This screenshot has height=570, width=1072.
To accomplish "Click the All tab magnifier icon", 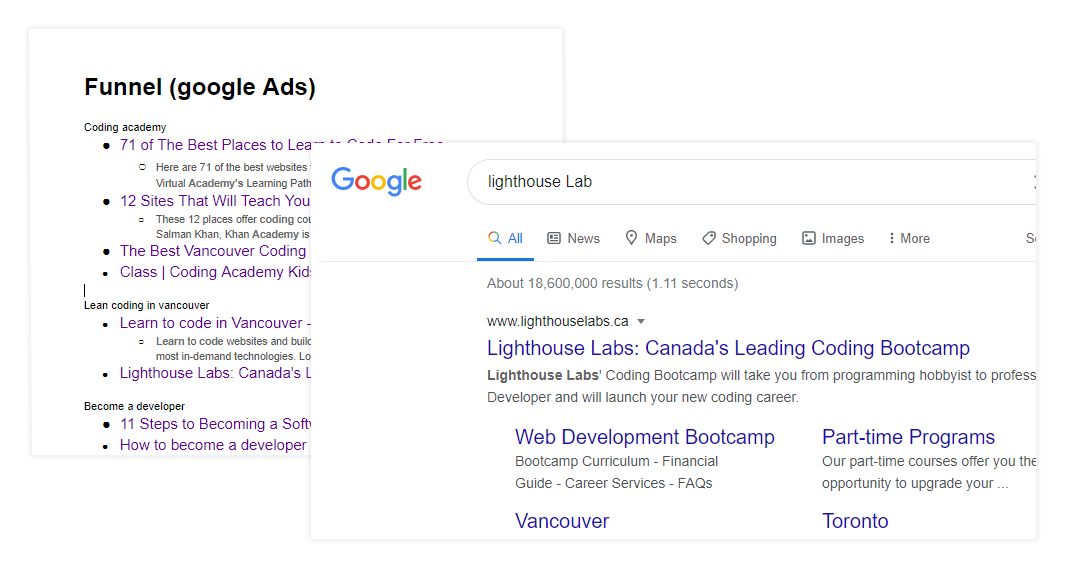I will click(x=494, y=238).
